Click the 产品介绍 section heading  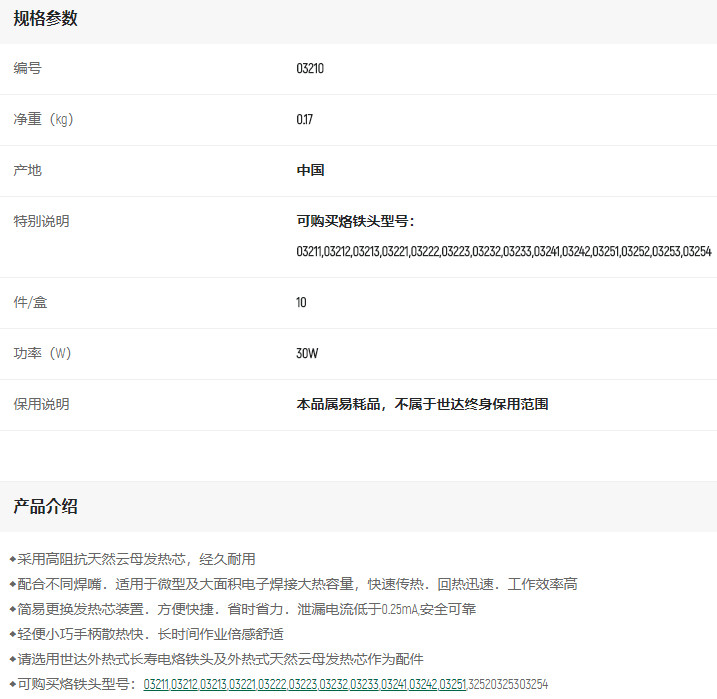point(45,506)
